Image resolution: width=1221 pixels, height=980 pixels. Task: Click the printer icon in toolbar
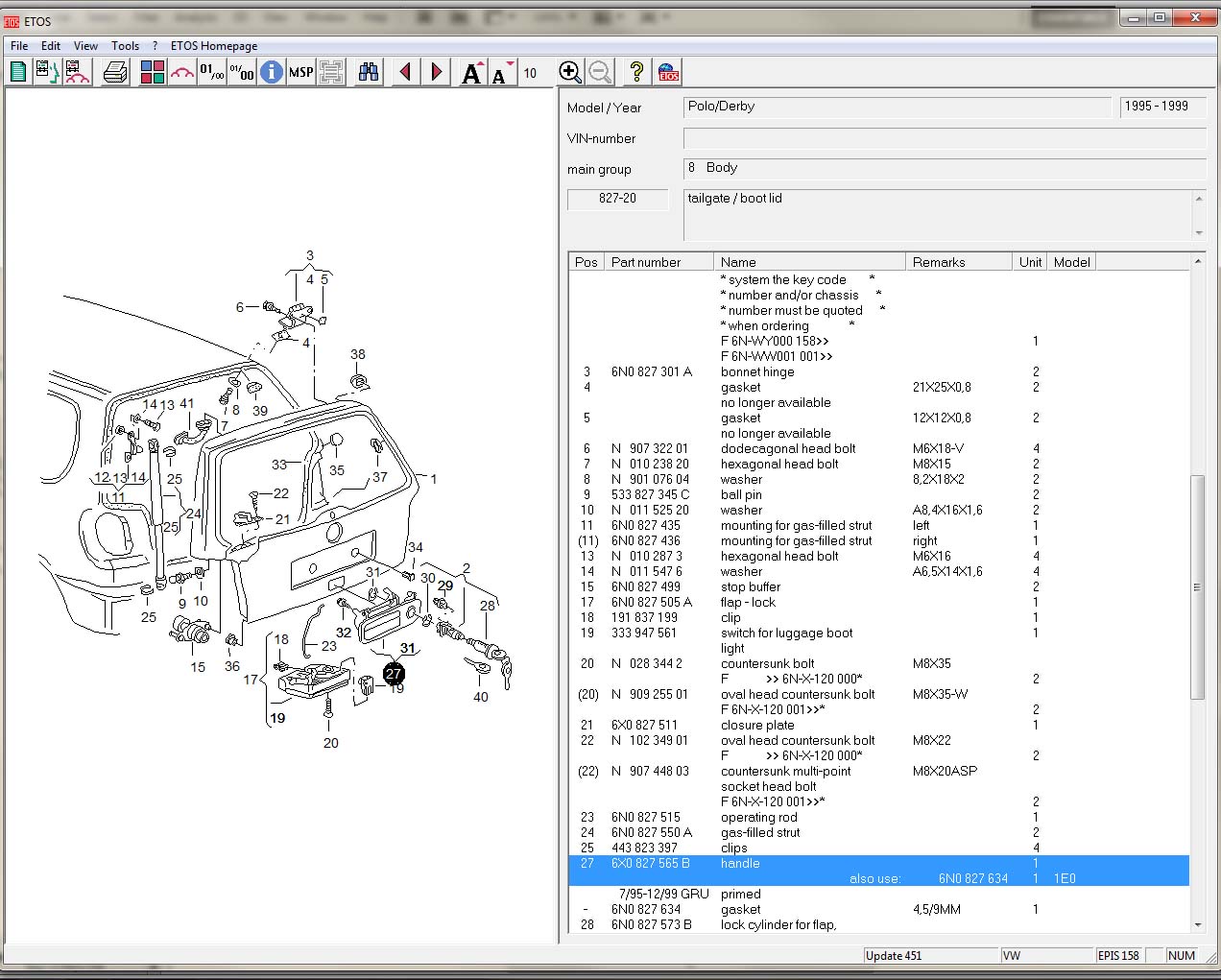click(116, 72)
